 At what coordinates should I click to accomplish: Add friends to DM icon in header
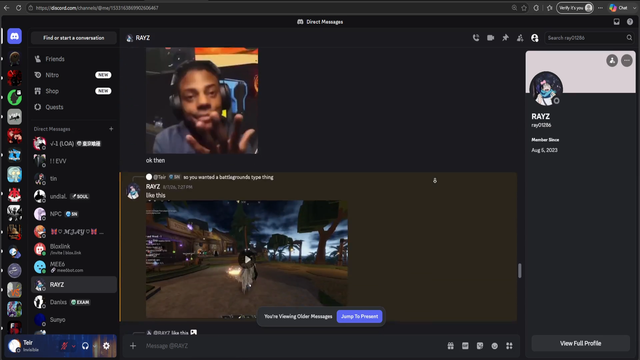pyautogui.click(x=520, y=38)
